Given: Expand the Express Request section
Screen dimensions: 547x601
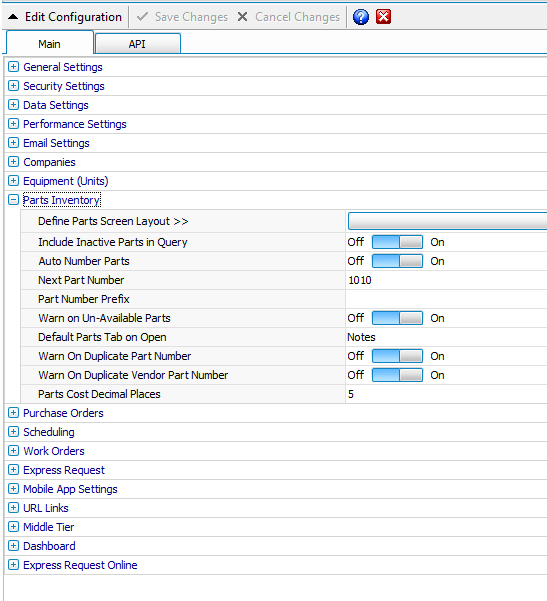Looking at the screenshot, I should (x=13, y=470).
